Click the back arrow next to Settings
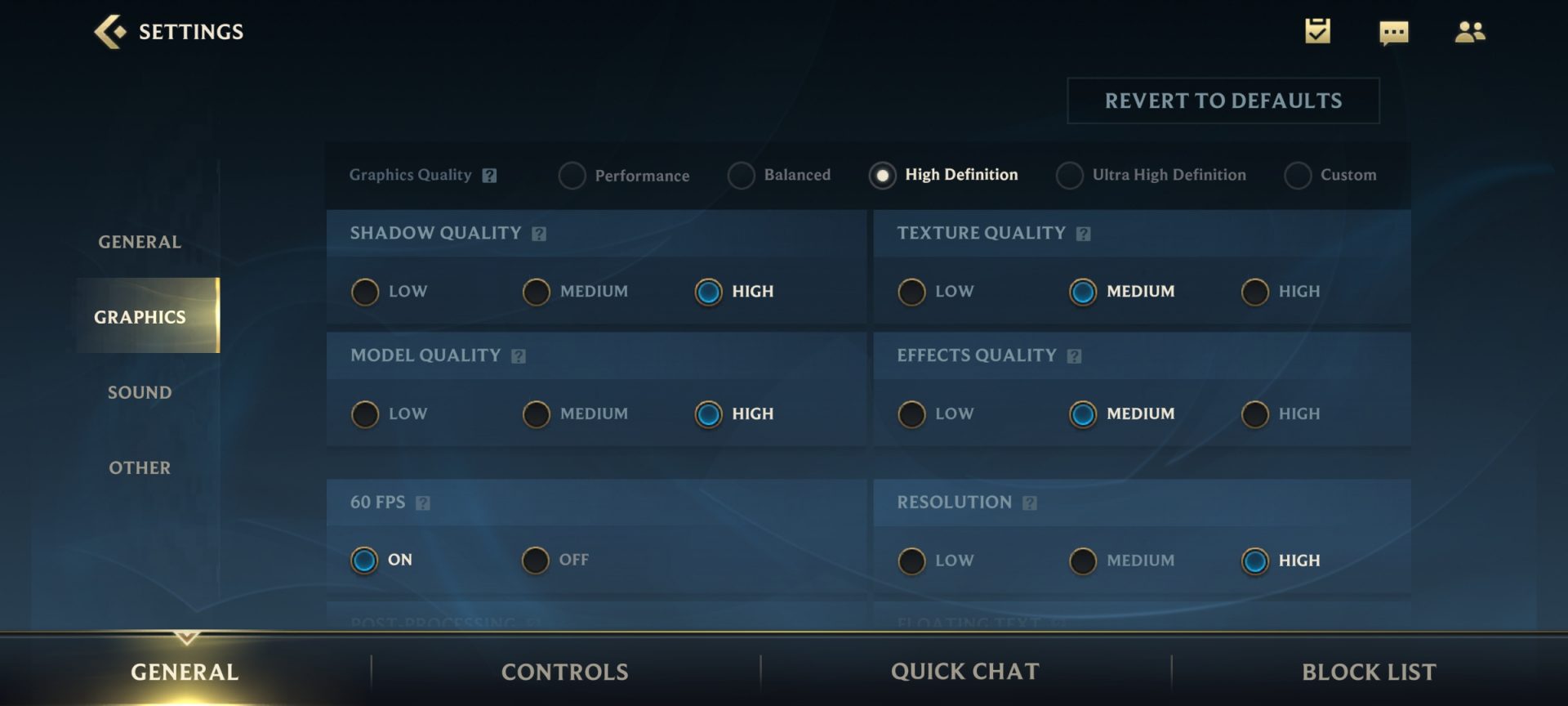 110,32
